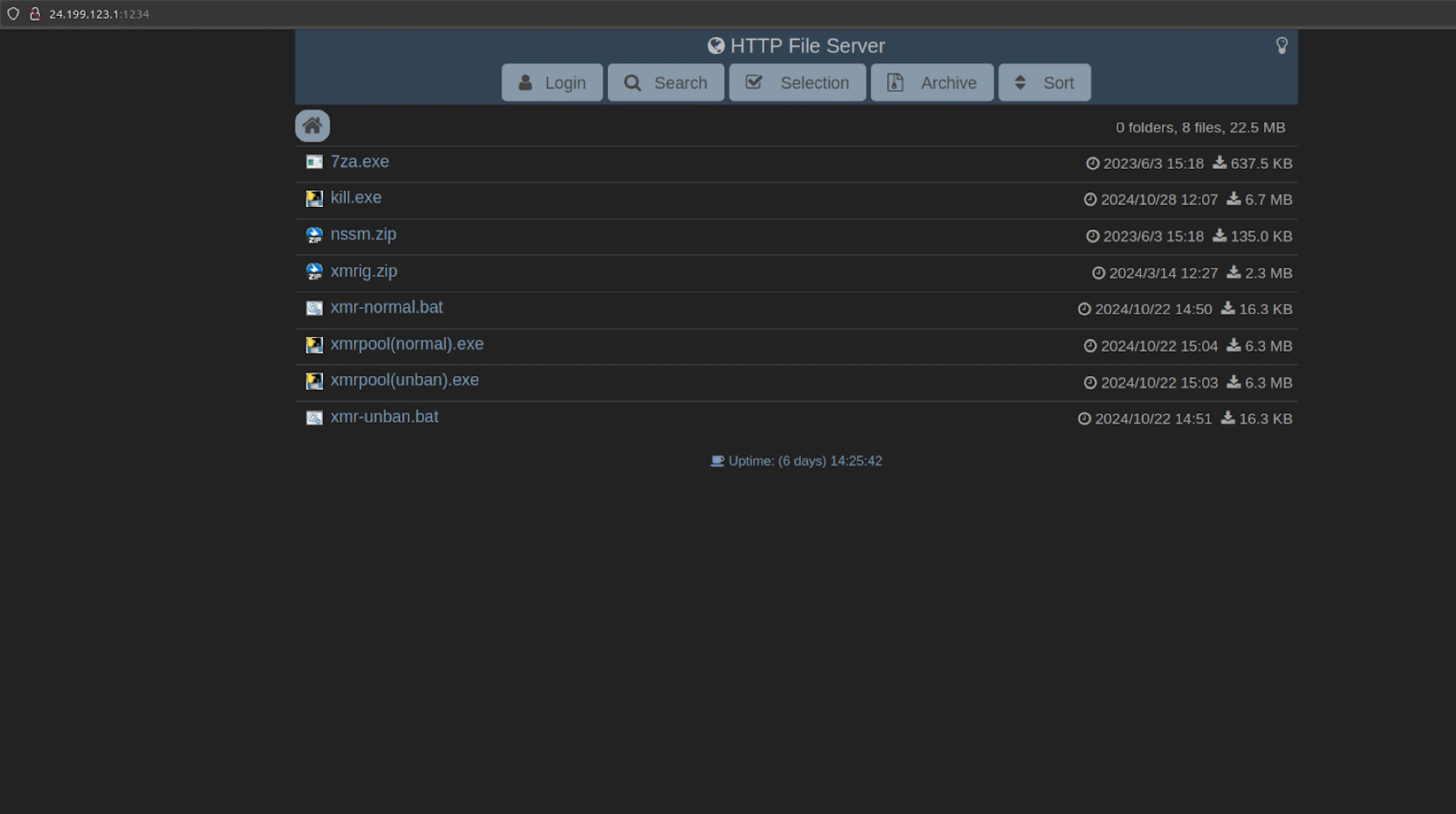Open the Login button
This screenshot has width=1456, height=814.
[552, 82]
